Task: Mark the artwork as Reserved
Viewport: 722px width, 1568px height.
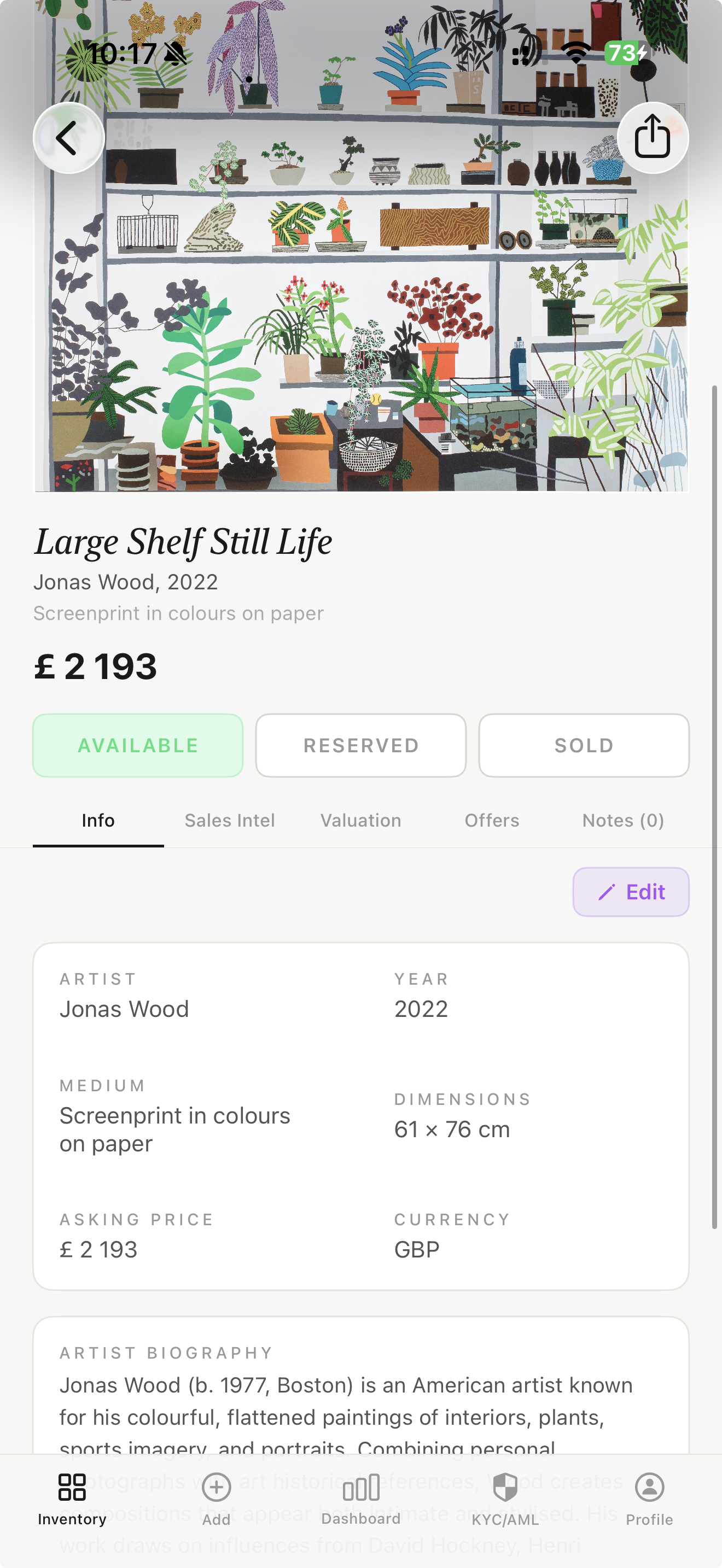Action: pos(361,746)
